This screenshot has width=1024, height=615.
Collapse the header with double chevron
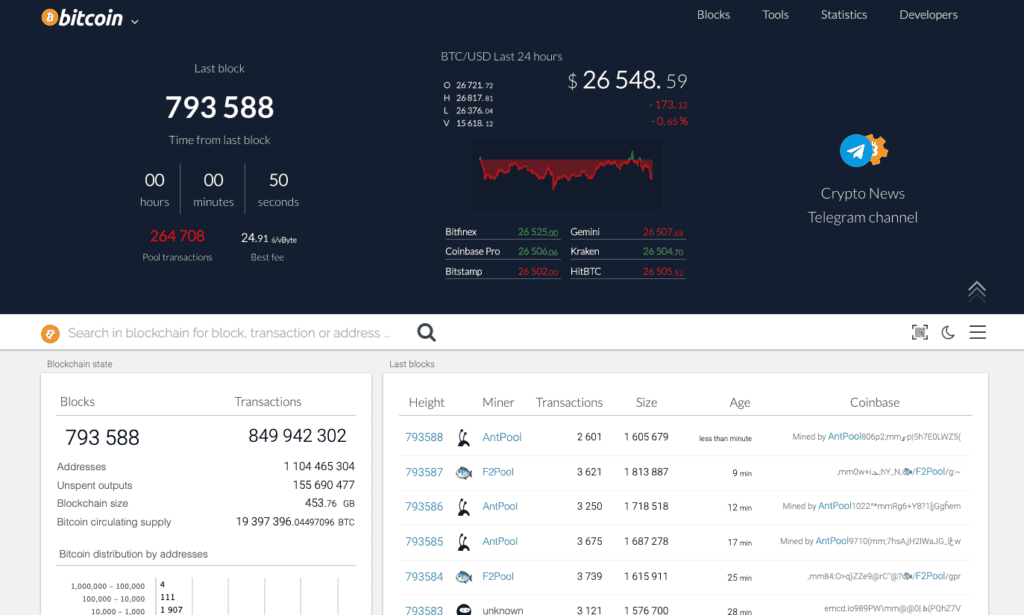coord(977,289)
